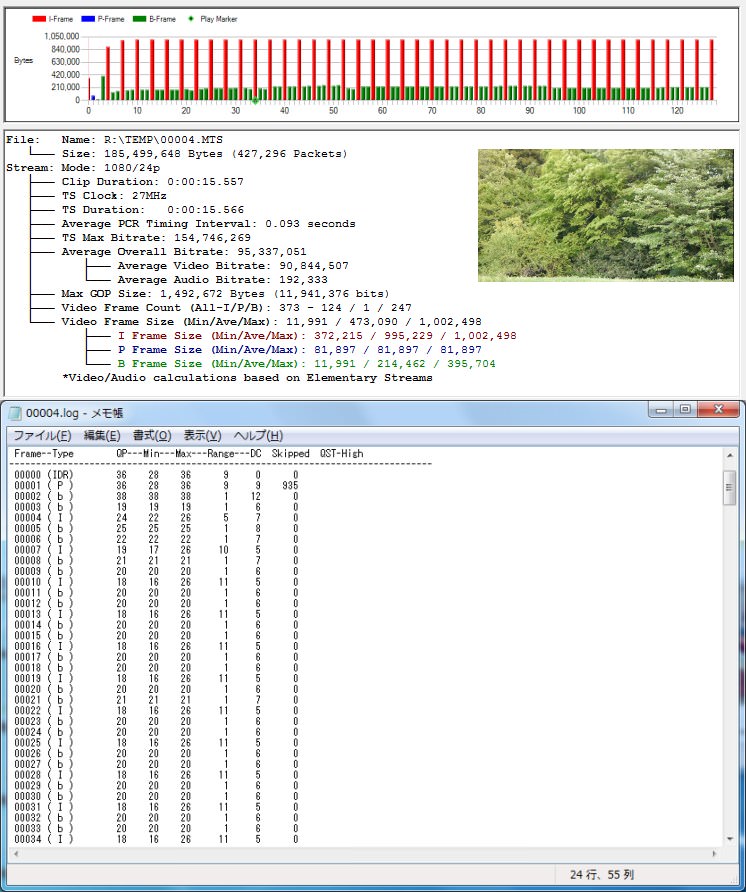
Task: Open the ファイル(F) menu
Action: 41,436
